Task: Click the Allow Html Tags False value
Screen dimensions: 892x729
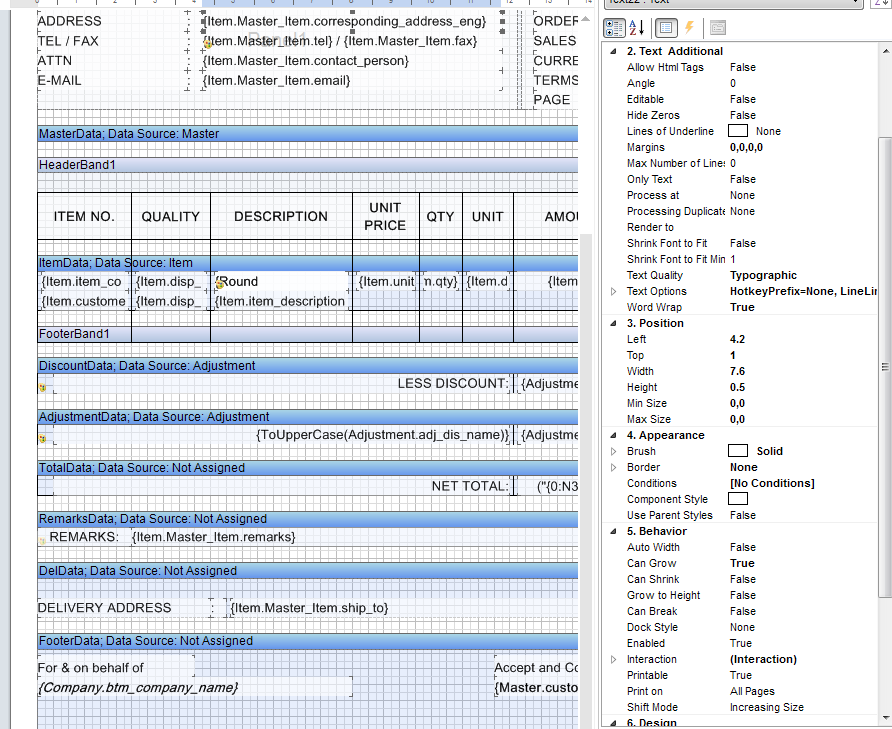Action: [742, 67]
